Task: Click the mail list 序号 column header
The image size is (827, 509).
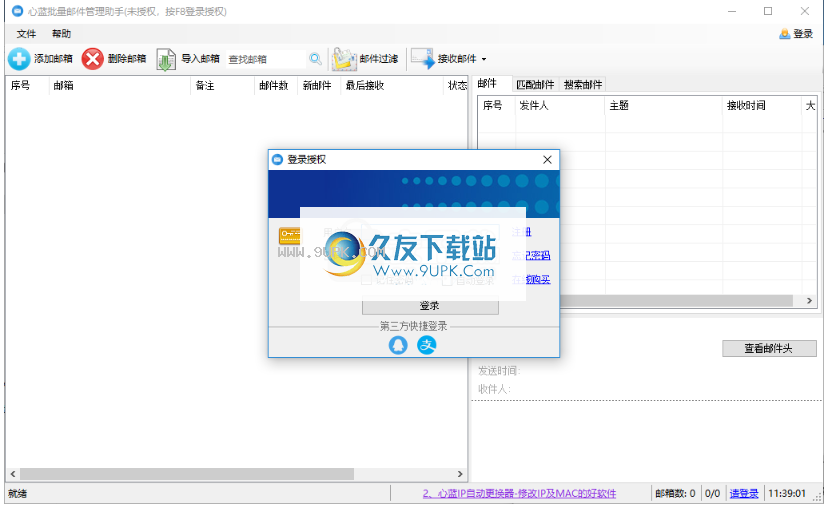Action: click(x=492, y=105)
